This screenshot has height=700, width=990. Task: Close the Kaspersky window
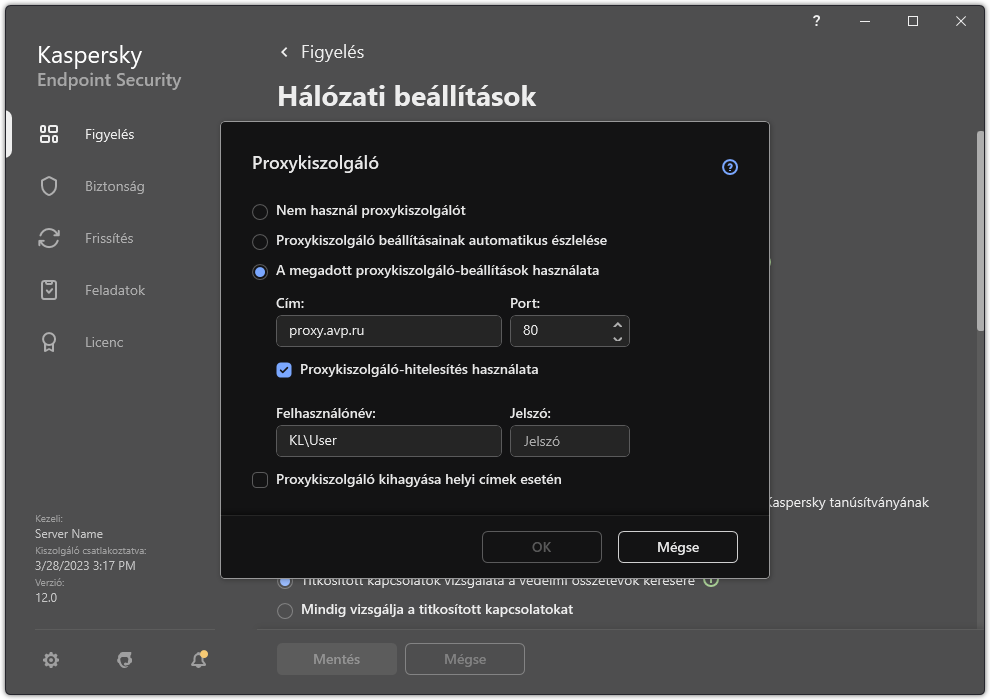pyautogui.click(x=961, y=21)
